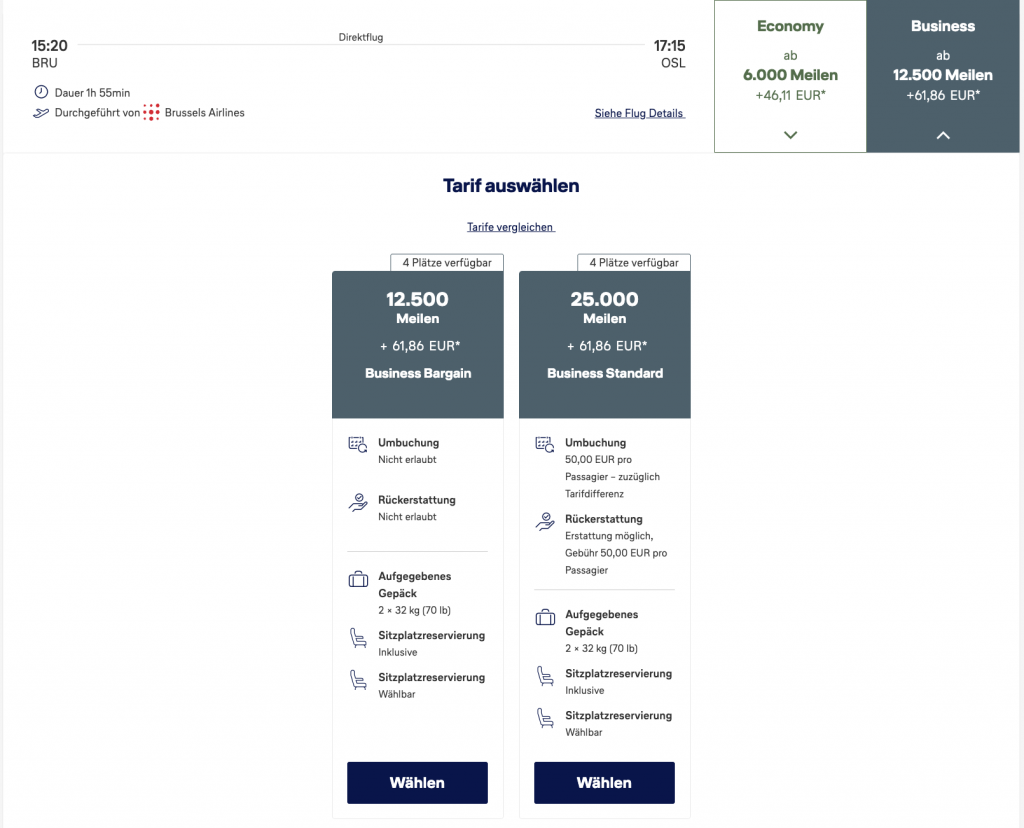
Task: Click the airplane icon beside Durchgeführt von
Action: tap(41, 113)
